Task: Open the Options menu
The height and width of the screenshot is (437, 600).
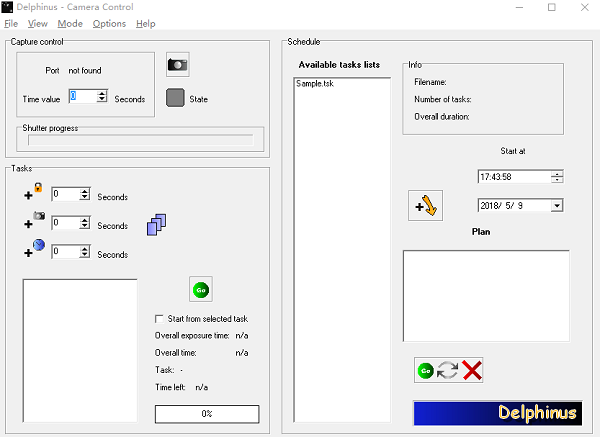Action: tap(109, 23)
